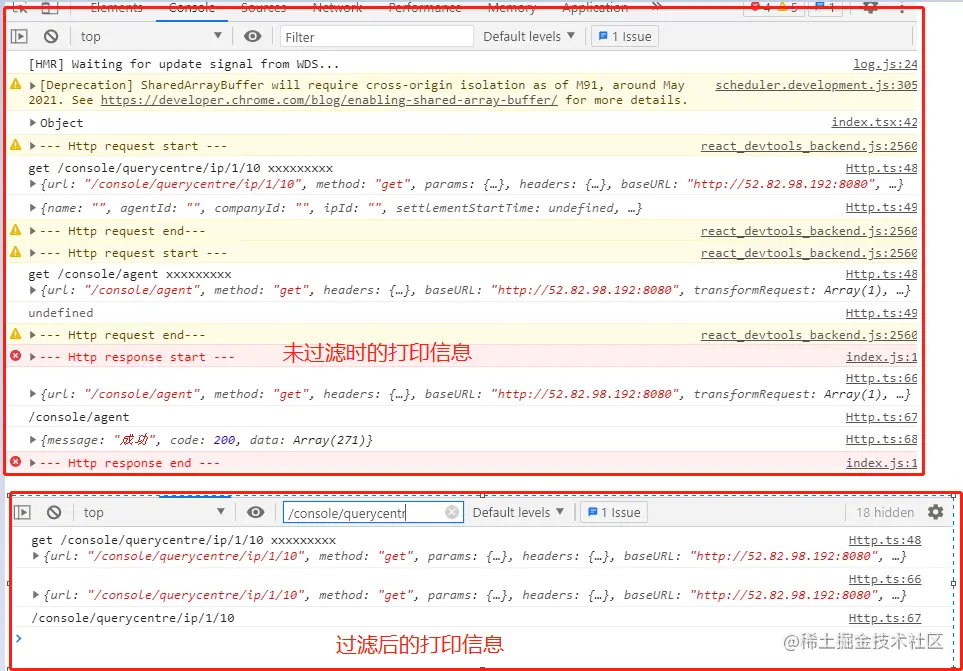The width and height of the screenshot is (963, 671).
Task: Open index.js:1 link on Http response end
Action: (x=881, y=462)
